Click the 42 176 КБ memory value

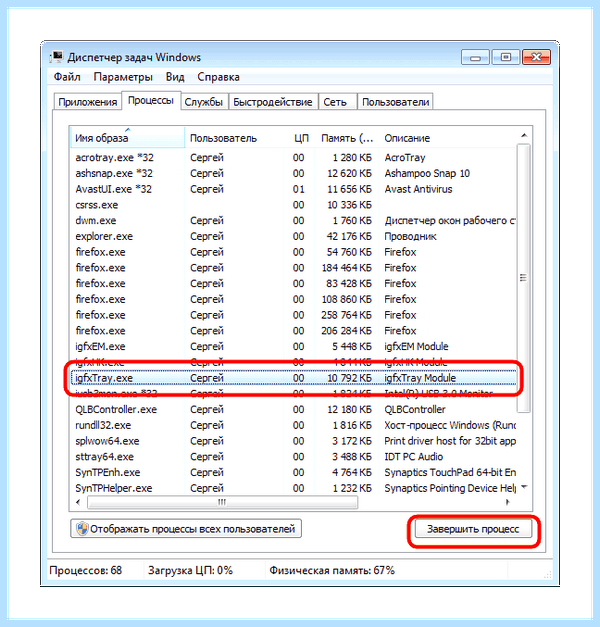click(349, 236)
